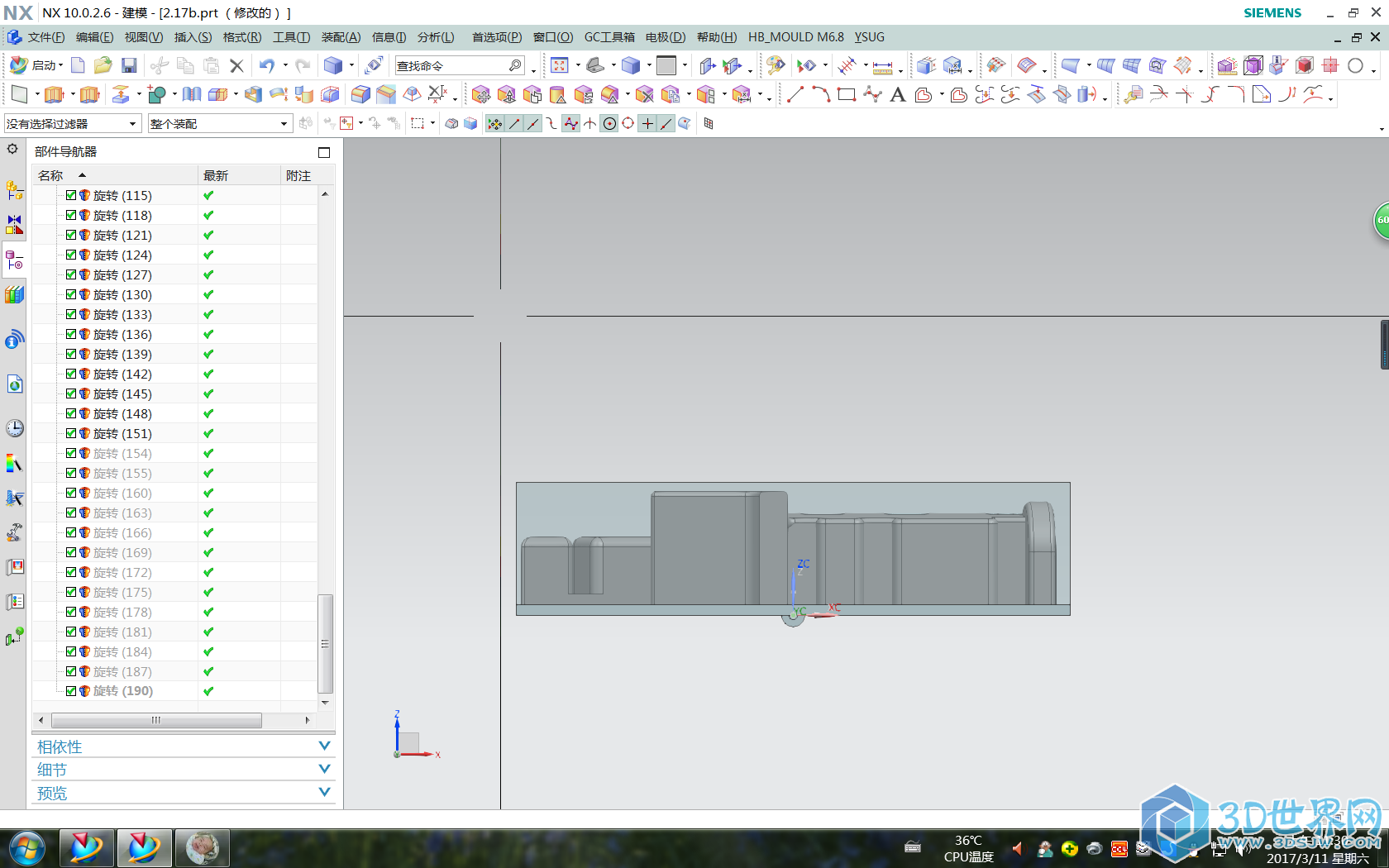This screenshot has width=1389, height=868.
Task: Open the 启动 start dropdown
Action: click(37, 65)
